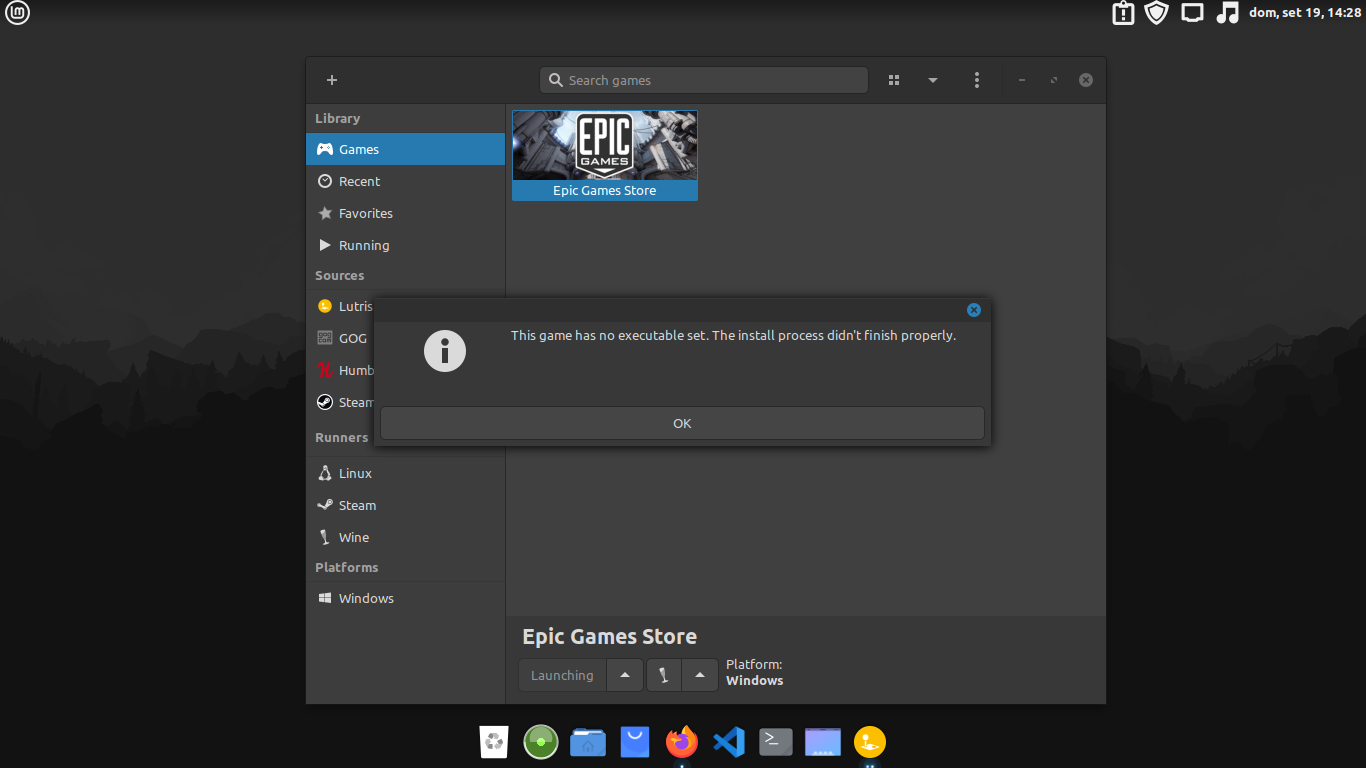The height and width of the screenshot is (768, 1366).
Task: Open software store bag dock icon
Action: point(635,742)
